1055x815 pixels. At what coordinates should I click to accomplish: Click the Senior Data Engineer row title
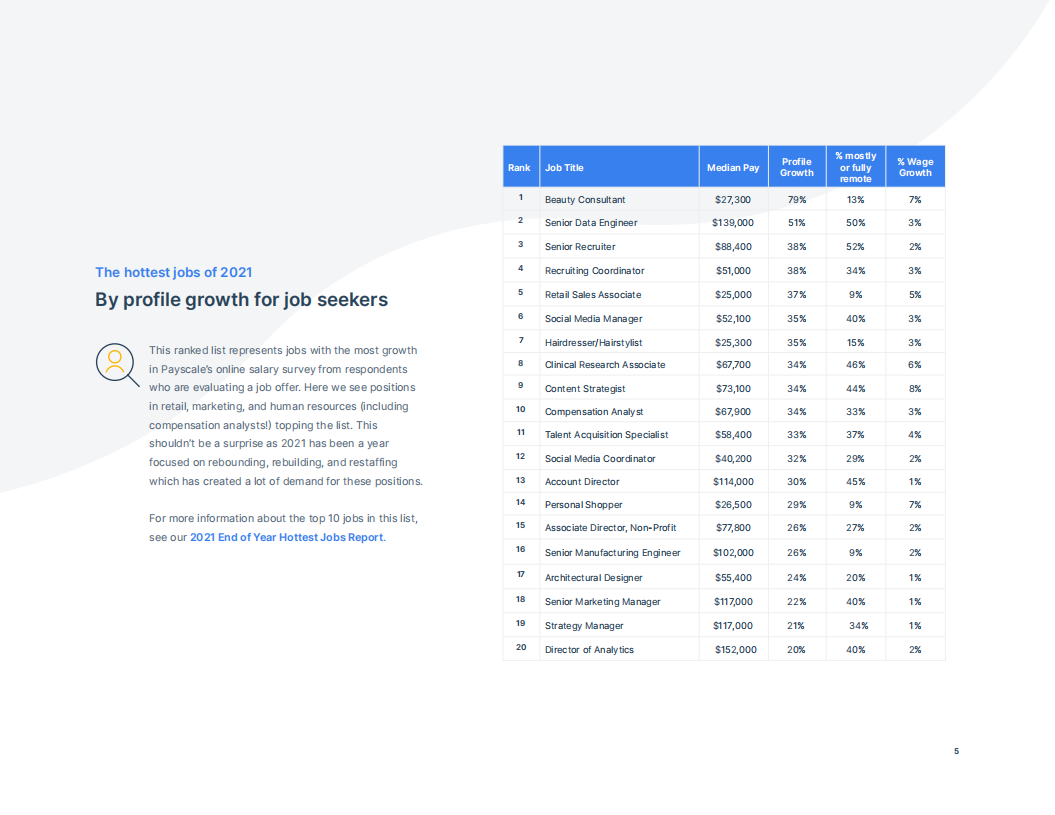coord(591,223)
